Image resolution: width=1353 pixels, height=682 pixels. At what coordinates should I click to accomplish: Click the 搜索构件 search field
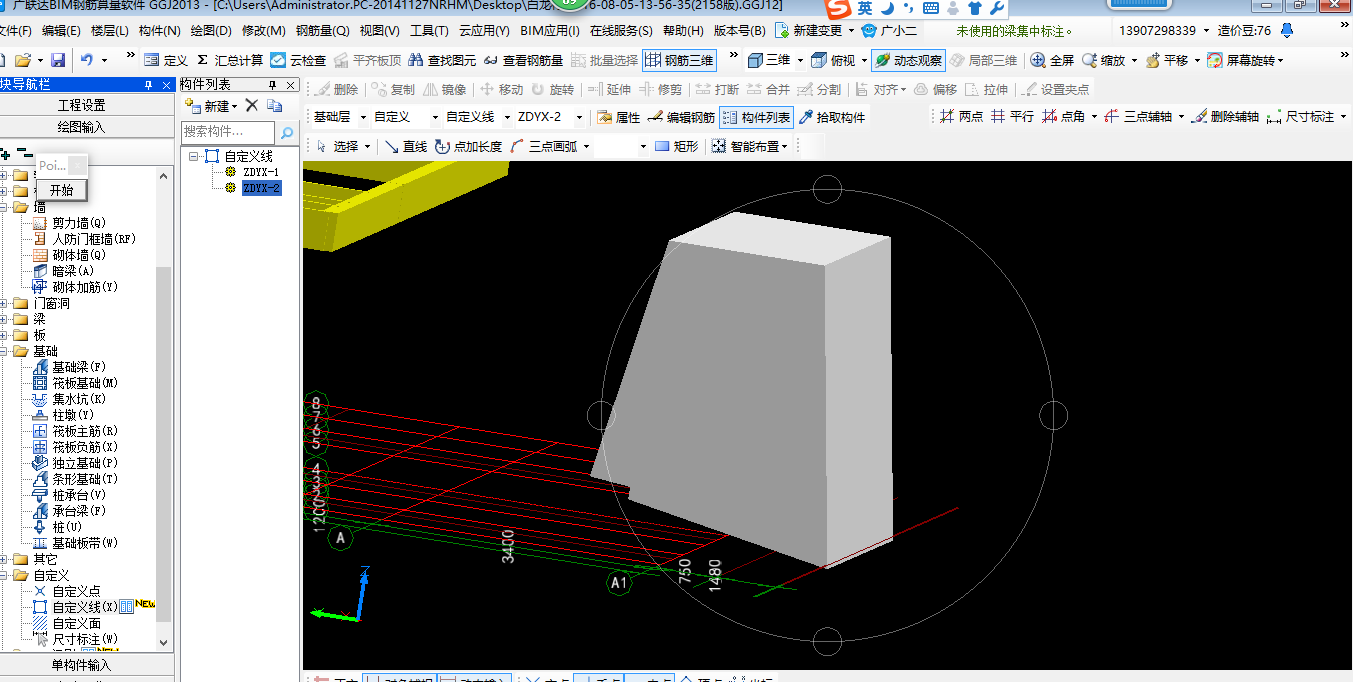tap(228, 132)
